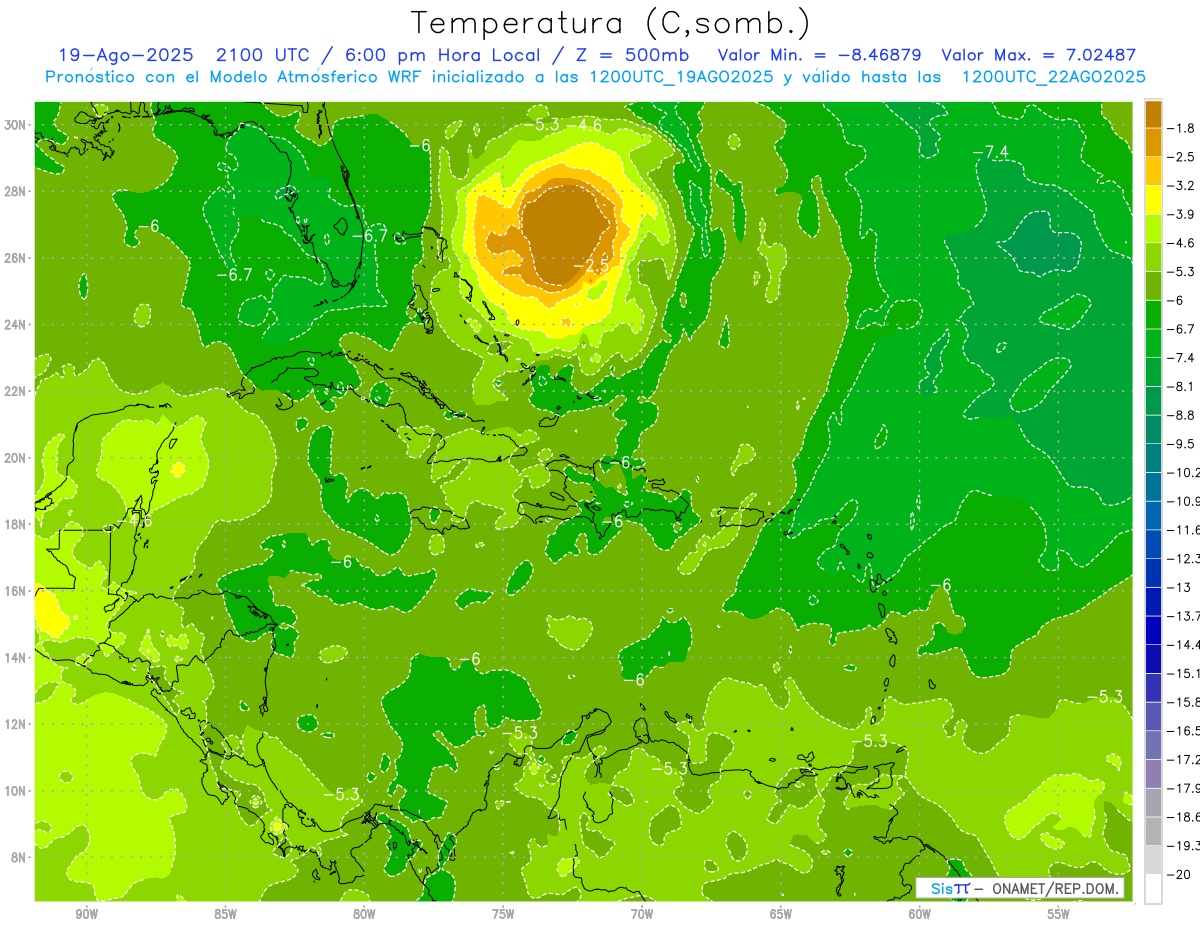Click the "55W" longitude axis label
The width and height of the screenshot is (1200, 927).
click(x=1059, y=914)
